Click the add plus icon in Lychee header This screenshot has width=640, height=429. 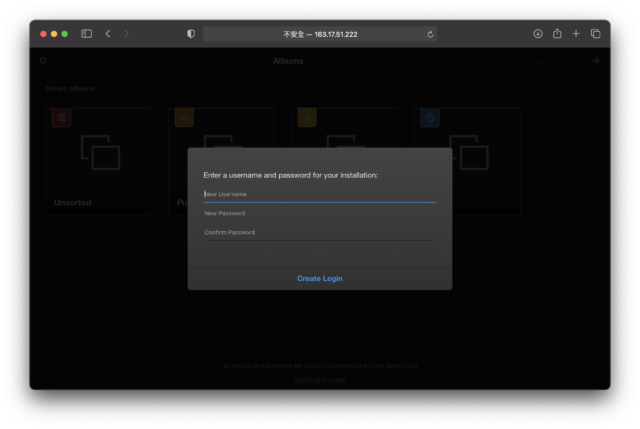(x=596, y=61)
